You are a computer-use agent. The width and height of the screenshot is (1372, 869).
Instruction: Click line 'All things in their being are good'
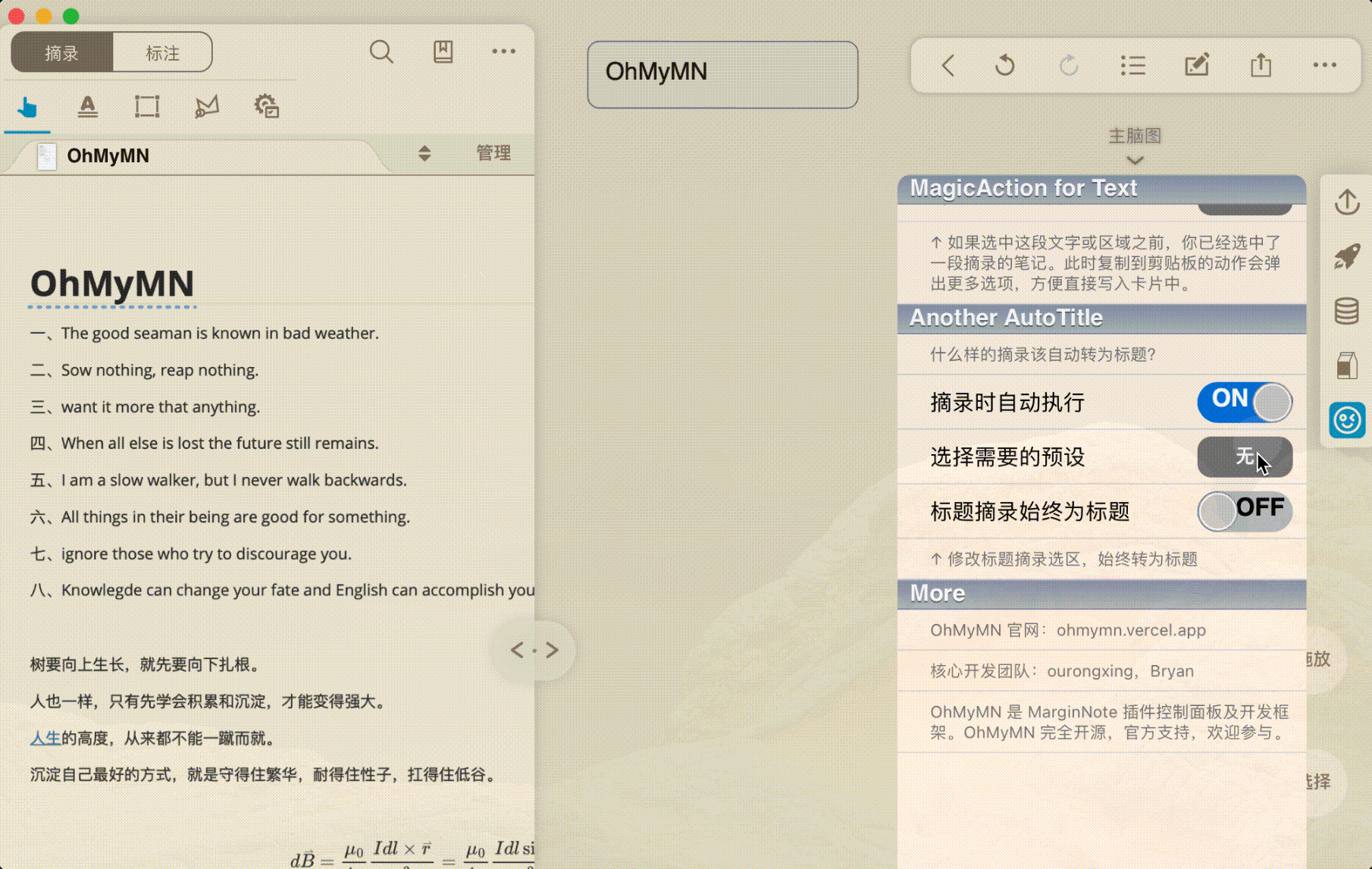236,516
